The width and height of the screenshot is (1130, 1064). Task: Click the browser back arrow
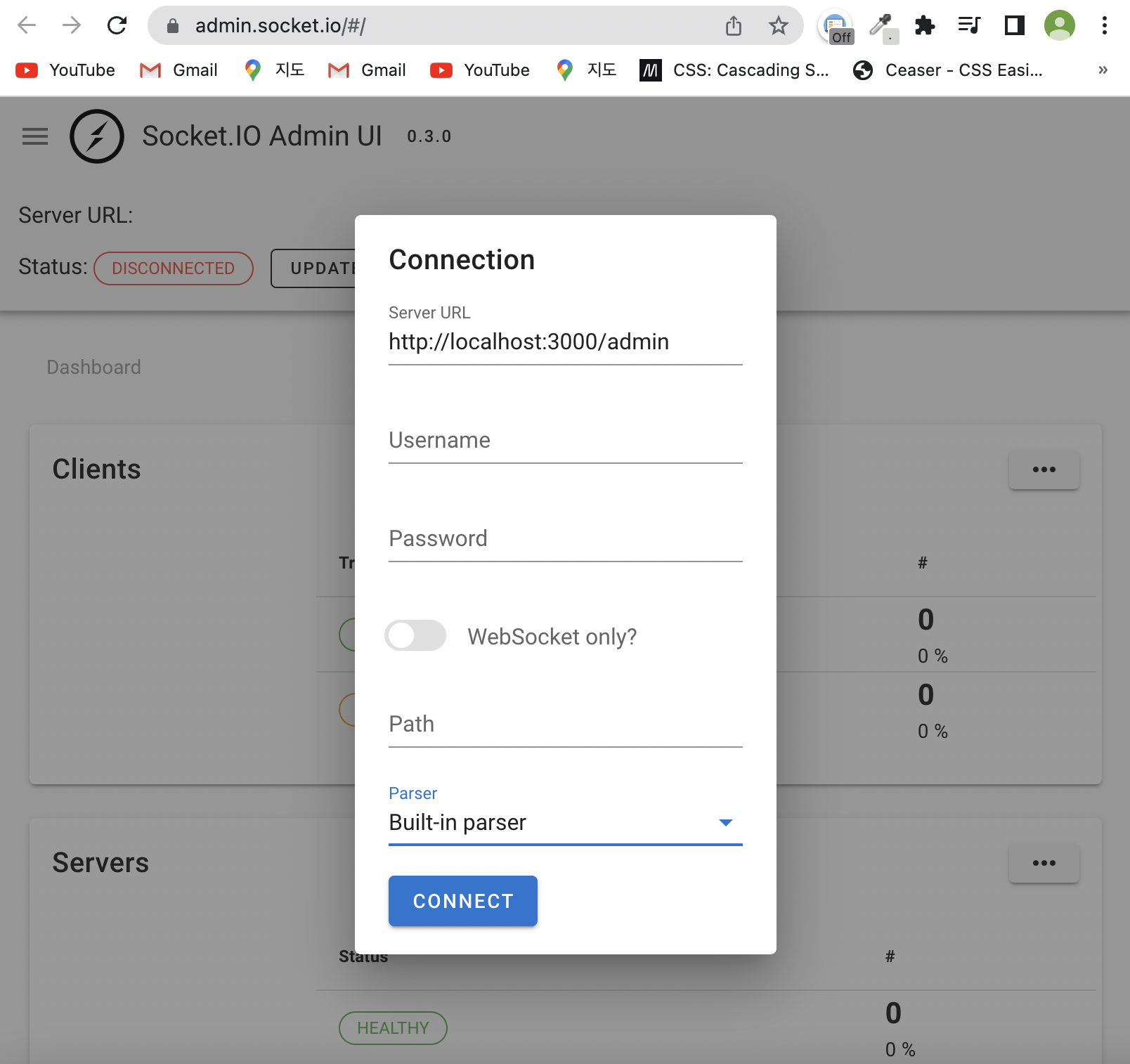click(x=27, y=26)
